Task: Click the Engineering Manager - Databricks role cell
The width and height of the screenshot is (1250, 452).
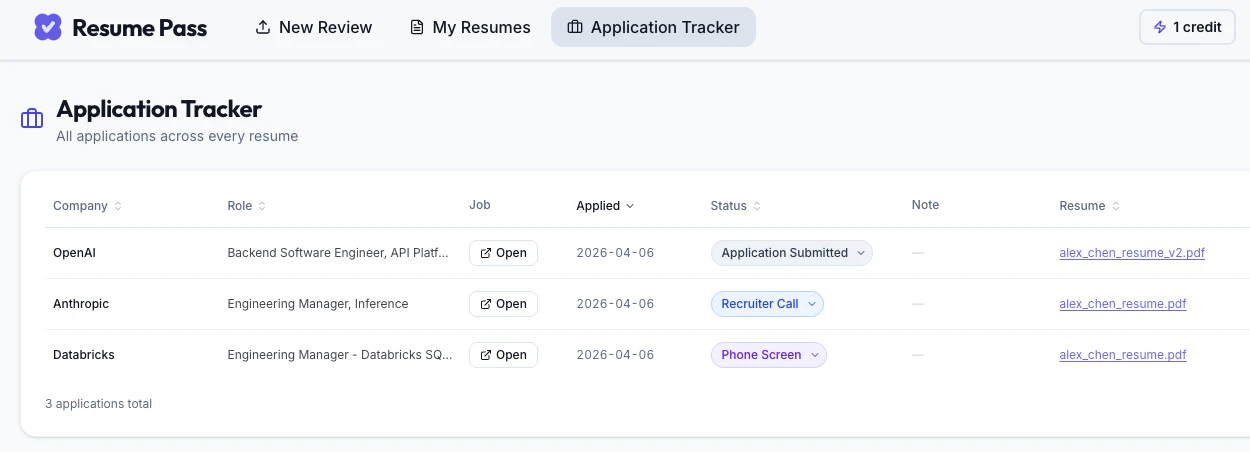Action: 340,355
